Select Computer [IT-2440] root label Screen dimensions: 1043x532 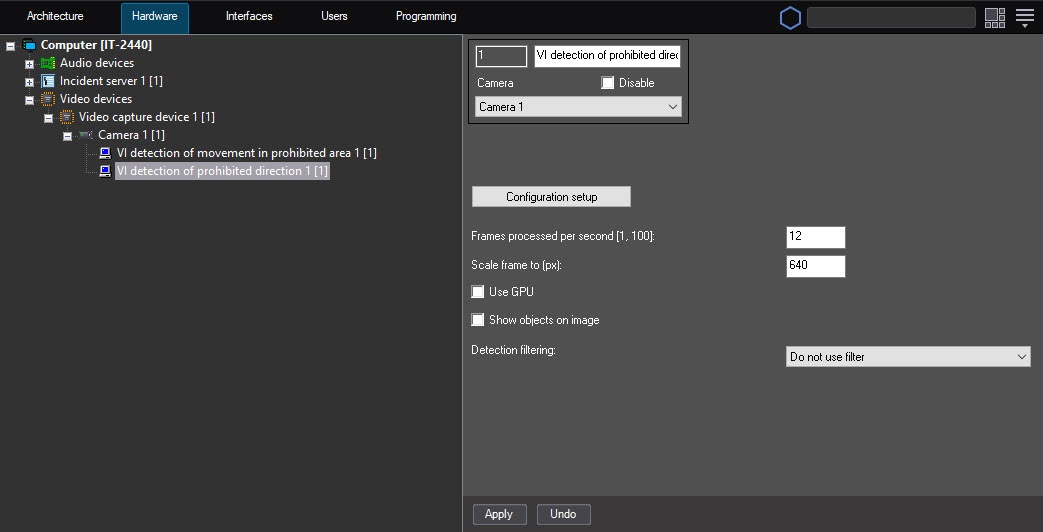click(96, 45)
